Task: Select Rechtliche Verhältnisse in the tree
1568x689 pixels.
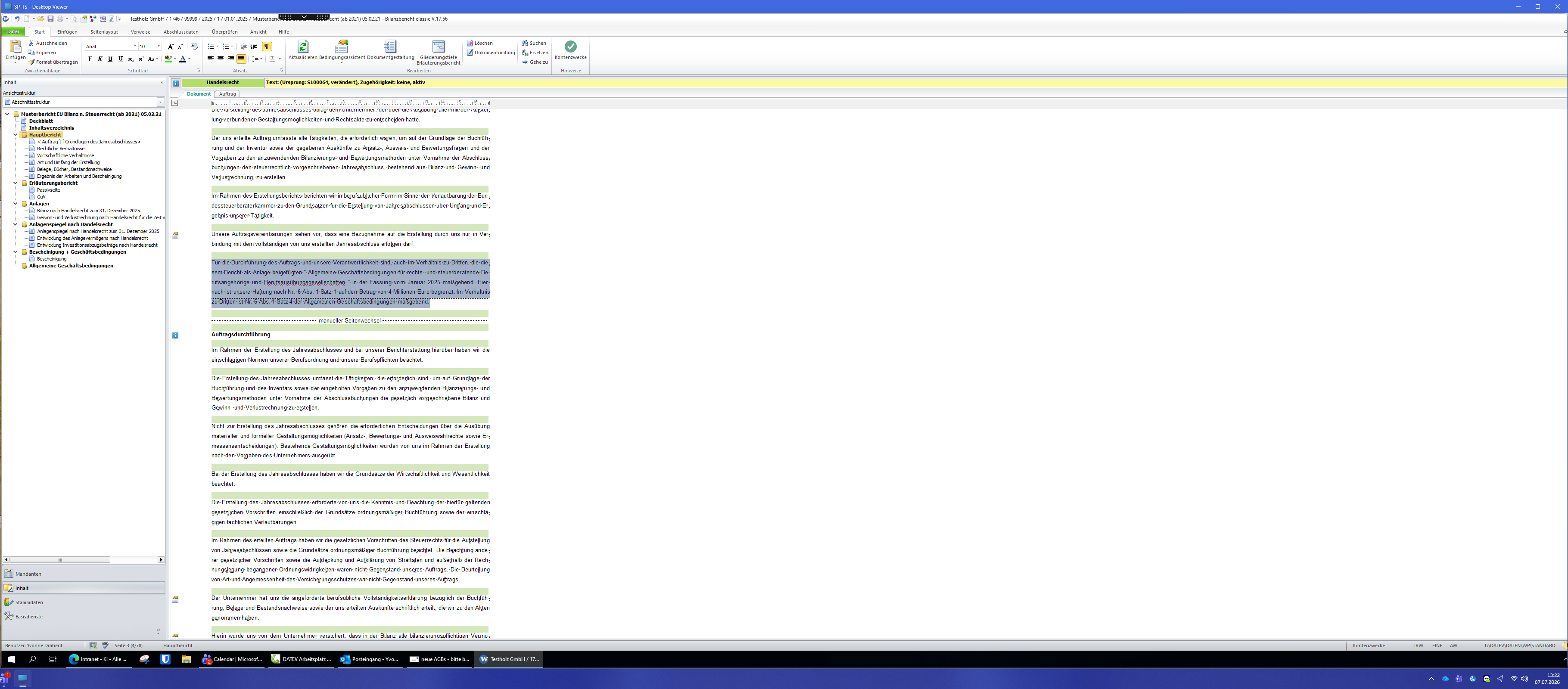Action: coord(61,149)
